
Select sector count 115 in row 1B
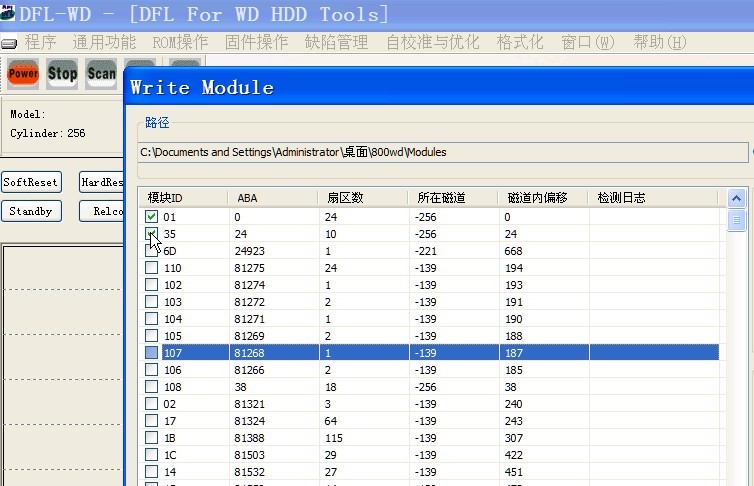[x=334, y=438]
